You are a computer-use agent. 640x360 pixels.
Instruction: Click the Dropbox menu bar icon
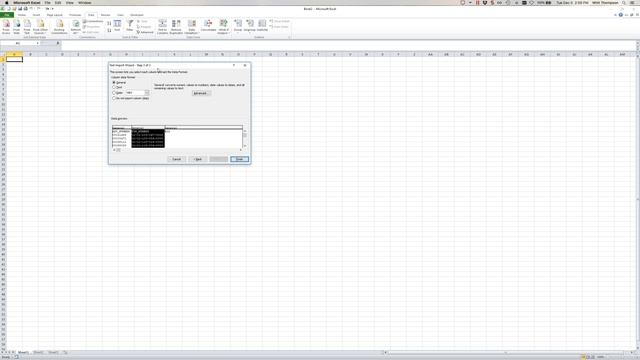point(485,2)
